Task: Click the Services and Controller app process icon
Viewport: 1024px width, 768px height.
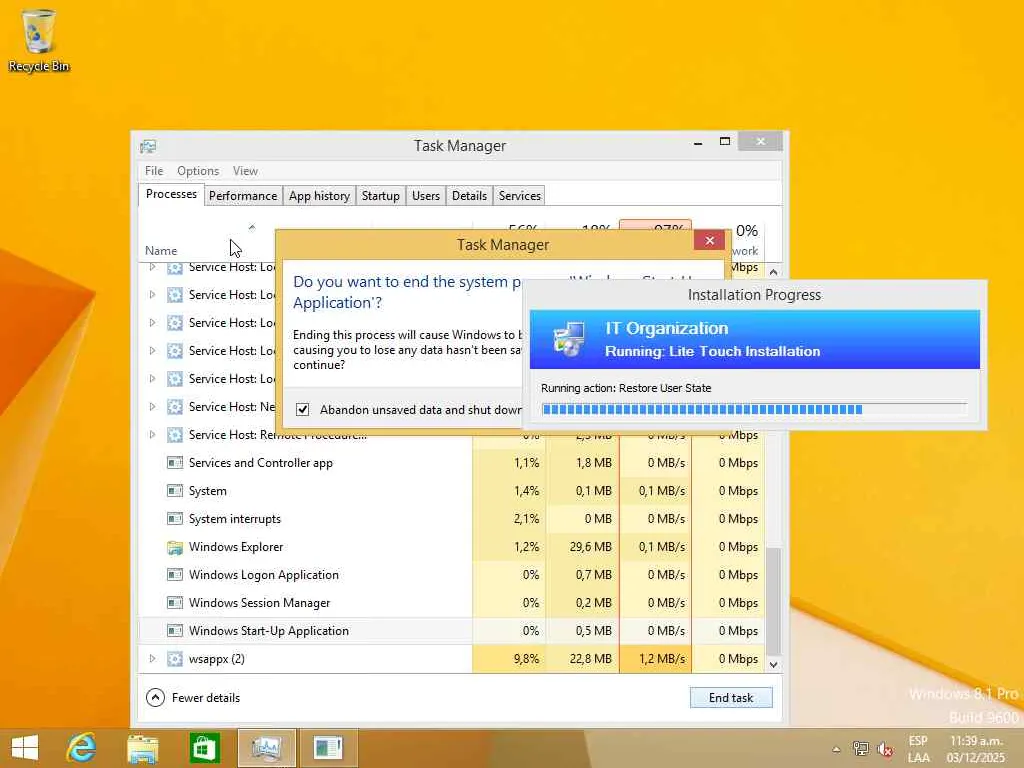Action: pyautogui.click(x=174, y=462)
